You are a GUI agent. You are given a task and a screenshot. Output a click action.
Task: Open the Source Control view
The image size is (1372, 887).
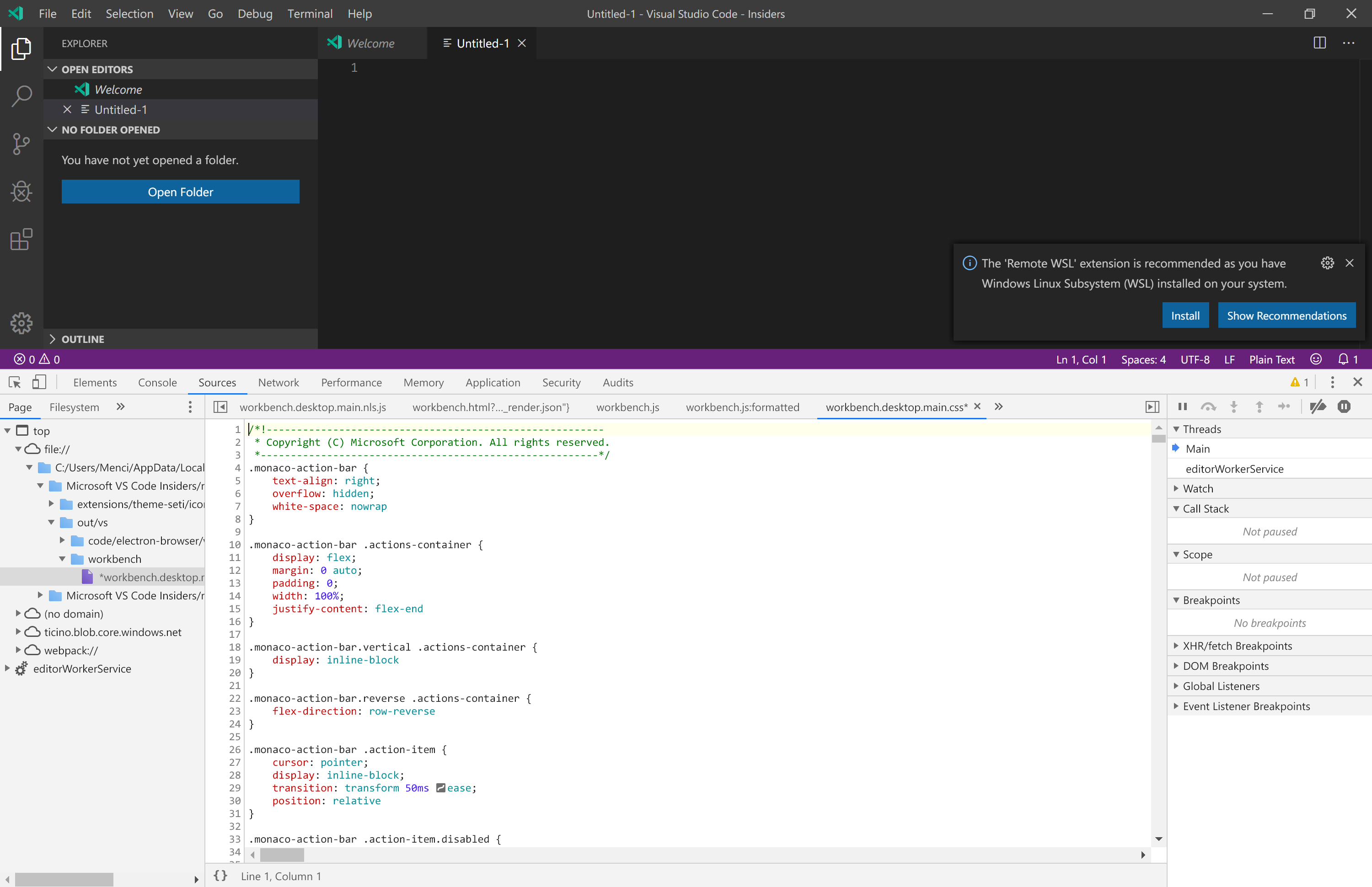21,144
